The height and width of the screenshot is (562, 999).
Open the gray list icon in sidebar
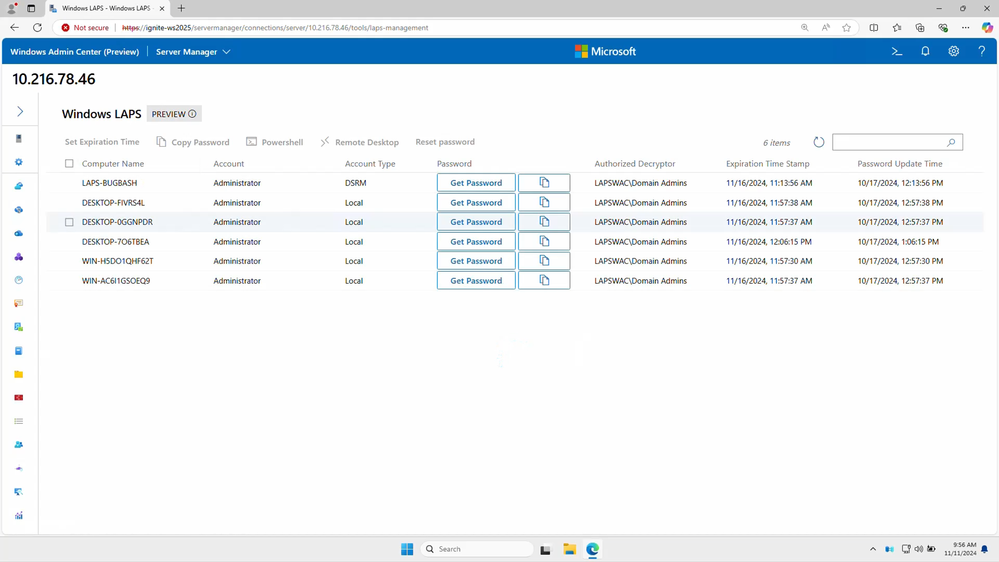18,421
